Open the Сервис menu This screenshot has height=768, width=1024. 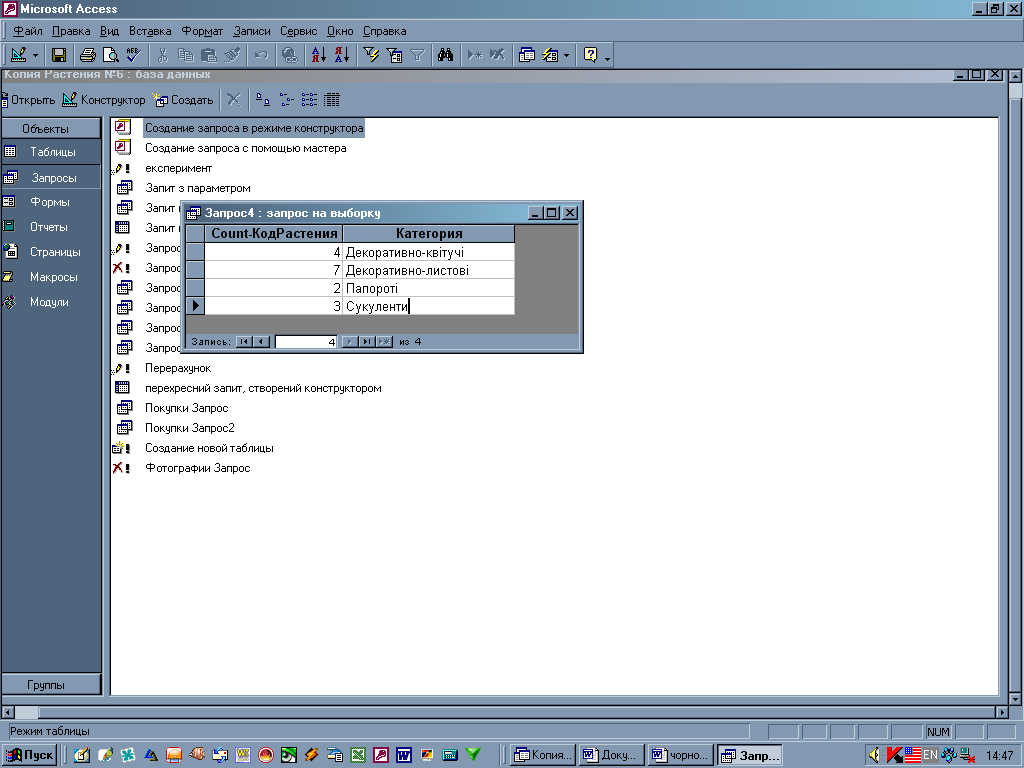point(298,31)
